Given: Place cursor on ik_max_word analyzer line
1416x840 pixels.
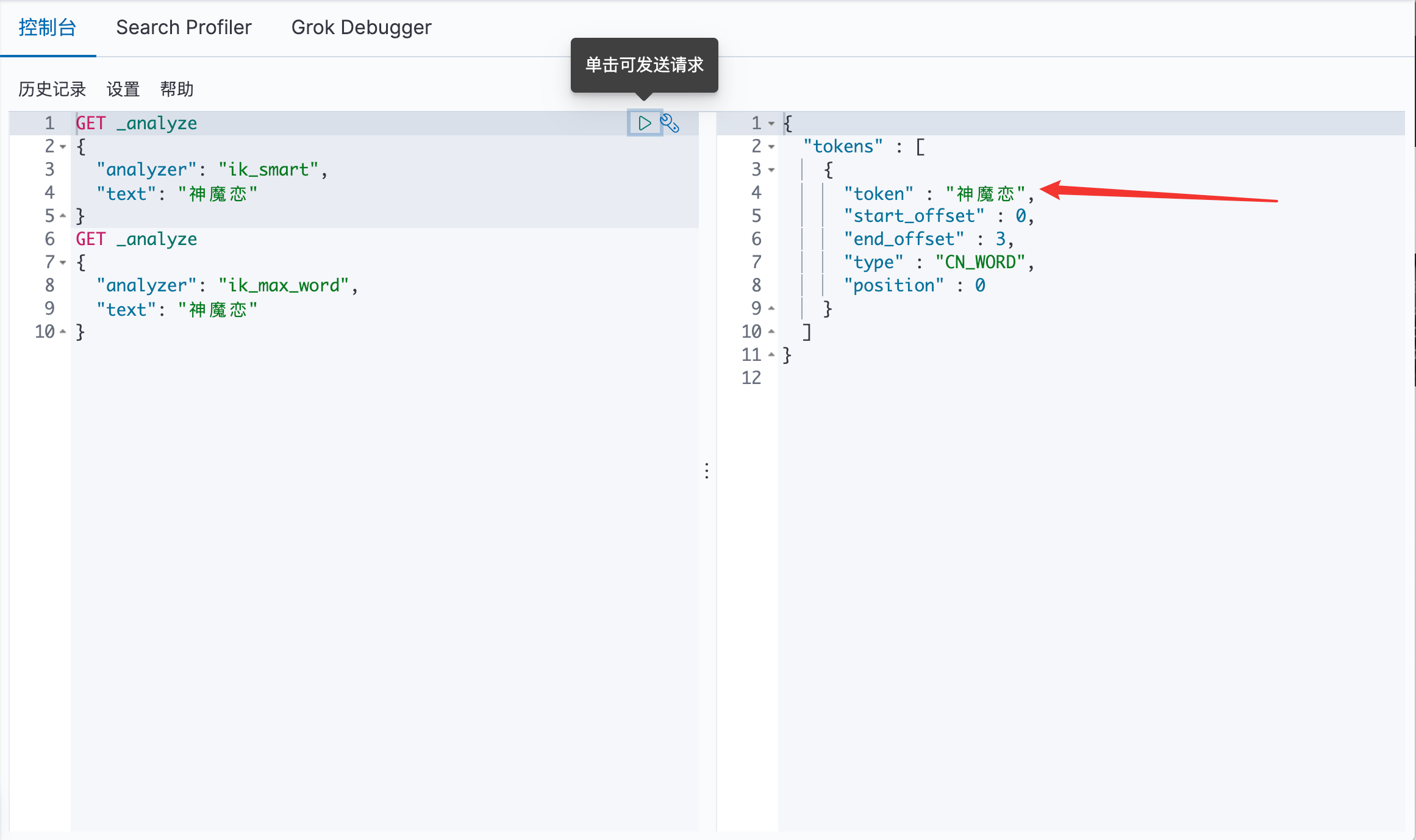Looking at the screenshot, I should [x=284, y=285].
